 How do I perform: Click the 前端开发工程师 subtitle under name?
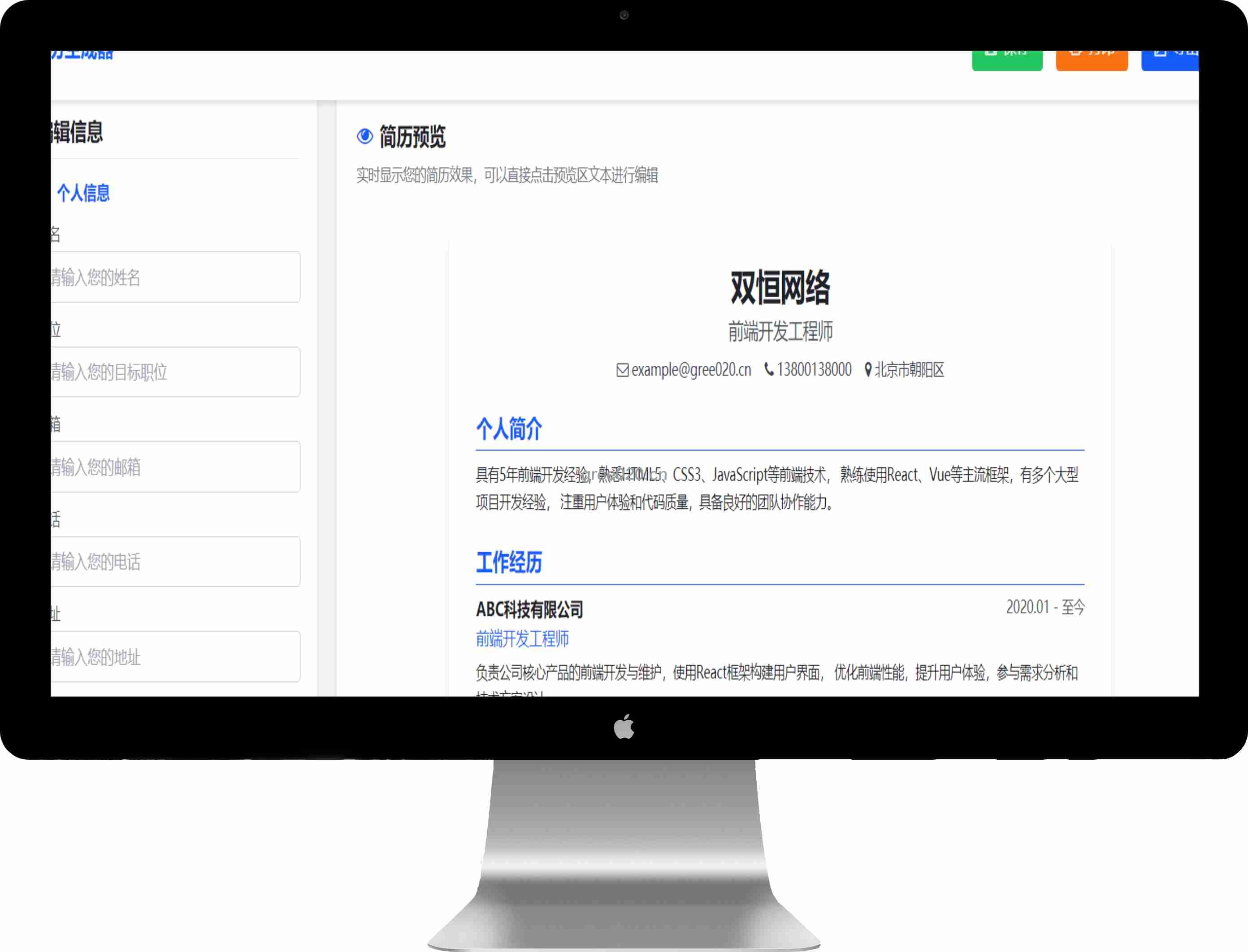pyautogui.click(x=780, y=332)
